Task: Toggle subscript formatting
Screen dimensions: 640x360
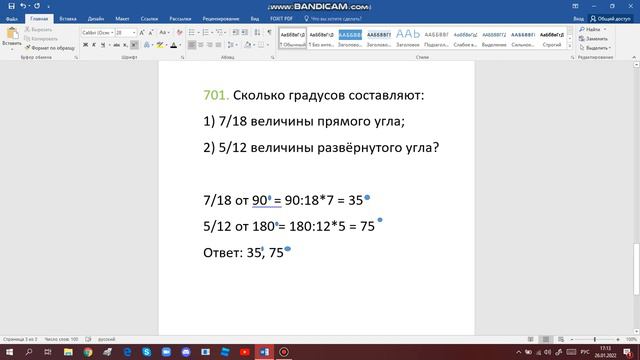Action: tap(125, 45)
